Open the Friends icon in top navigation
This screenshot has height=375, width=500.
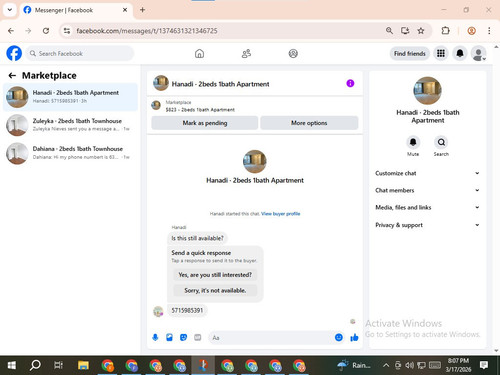coord(246,54)
